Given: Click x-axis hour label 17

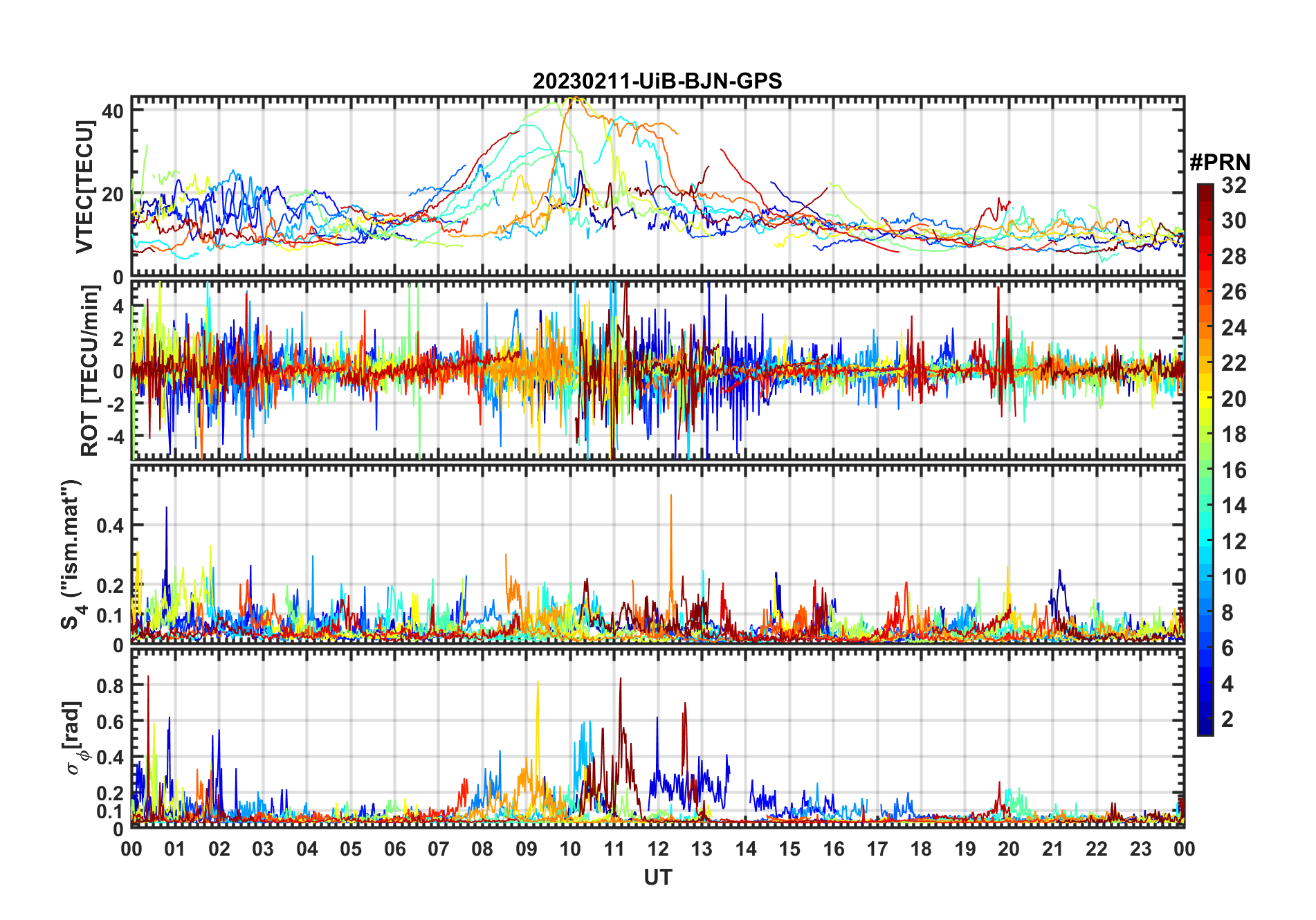Looking at the screenshot, I should click(877, 849).
